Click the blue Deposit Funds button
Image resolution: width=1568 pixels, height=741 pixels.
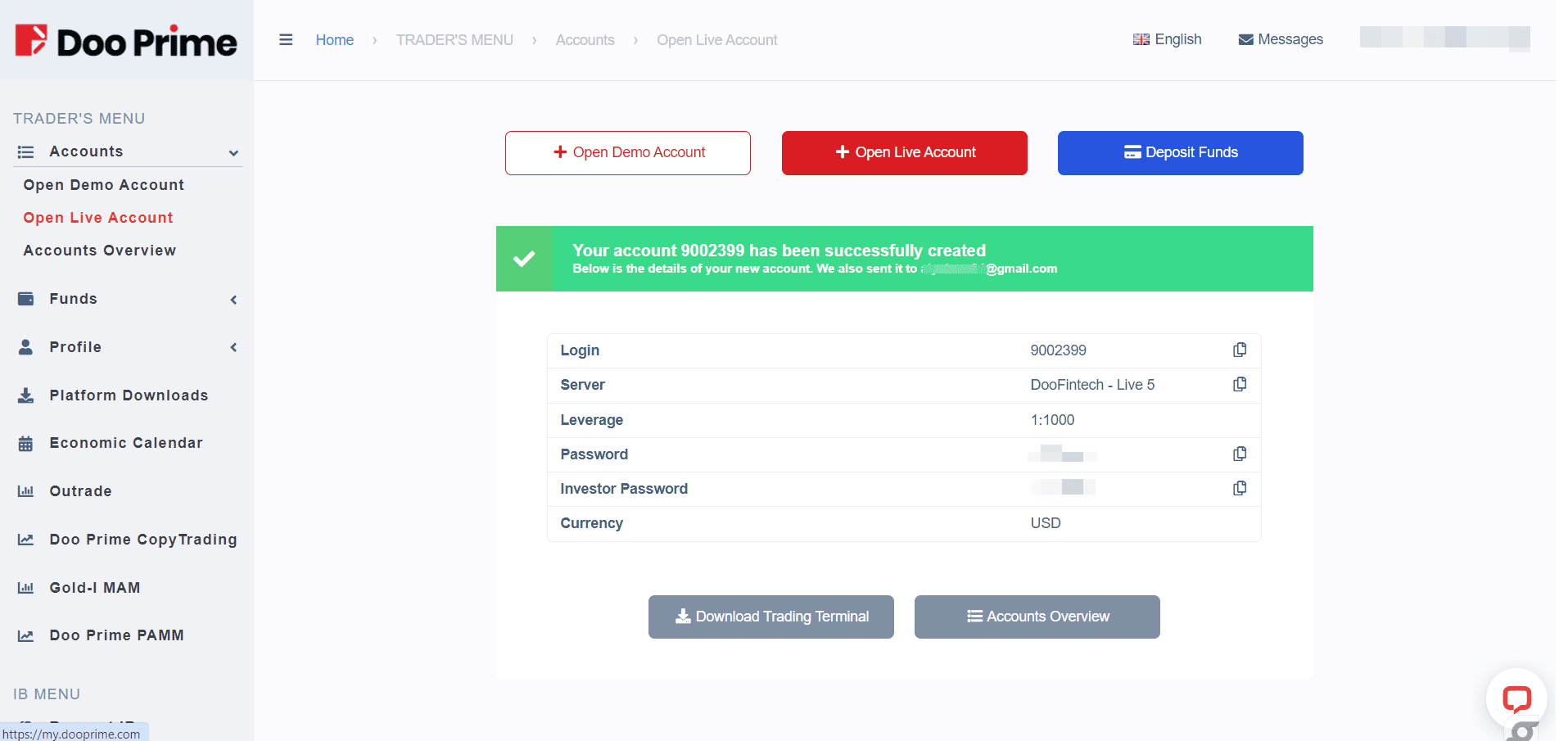(x=1181, y=153)
